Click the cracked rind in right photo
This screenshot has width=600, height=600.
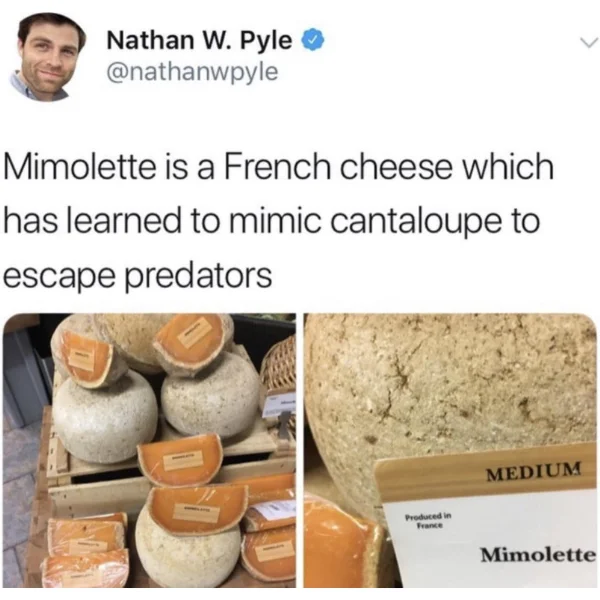452,383
